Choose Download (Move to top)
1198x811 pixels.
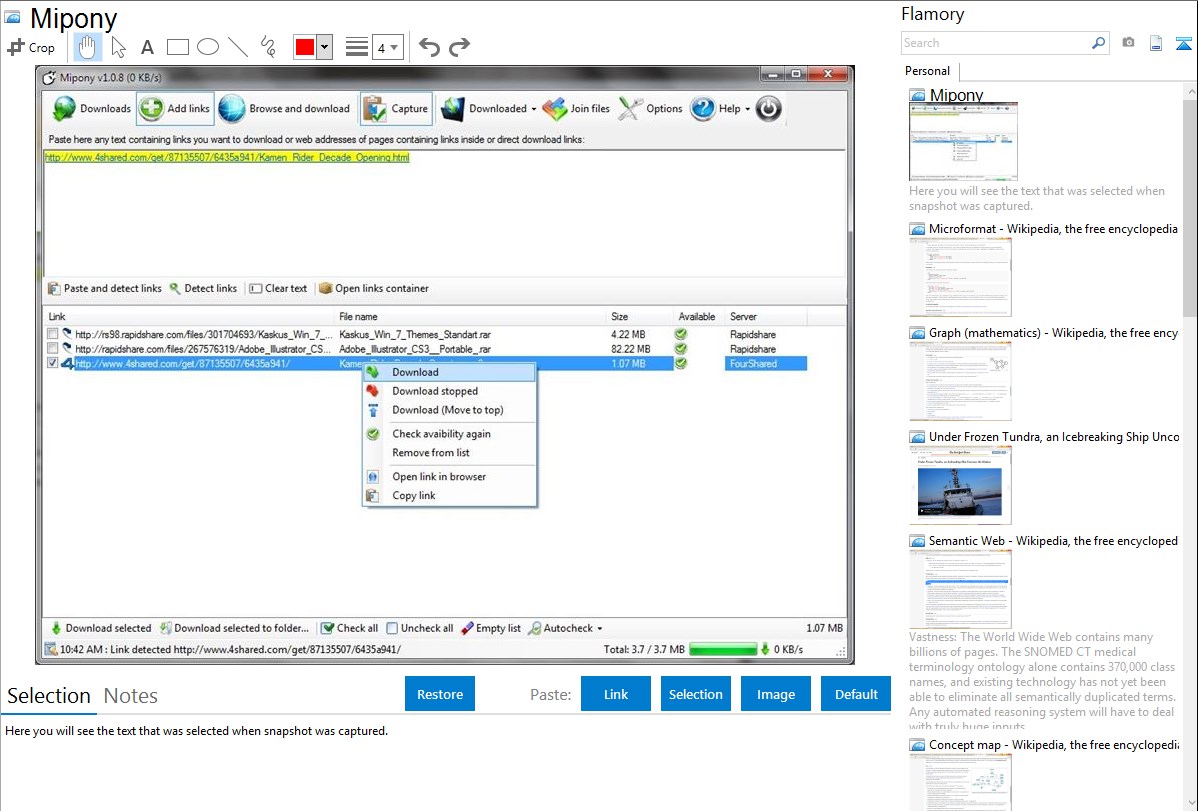click(449, 410)
